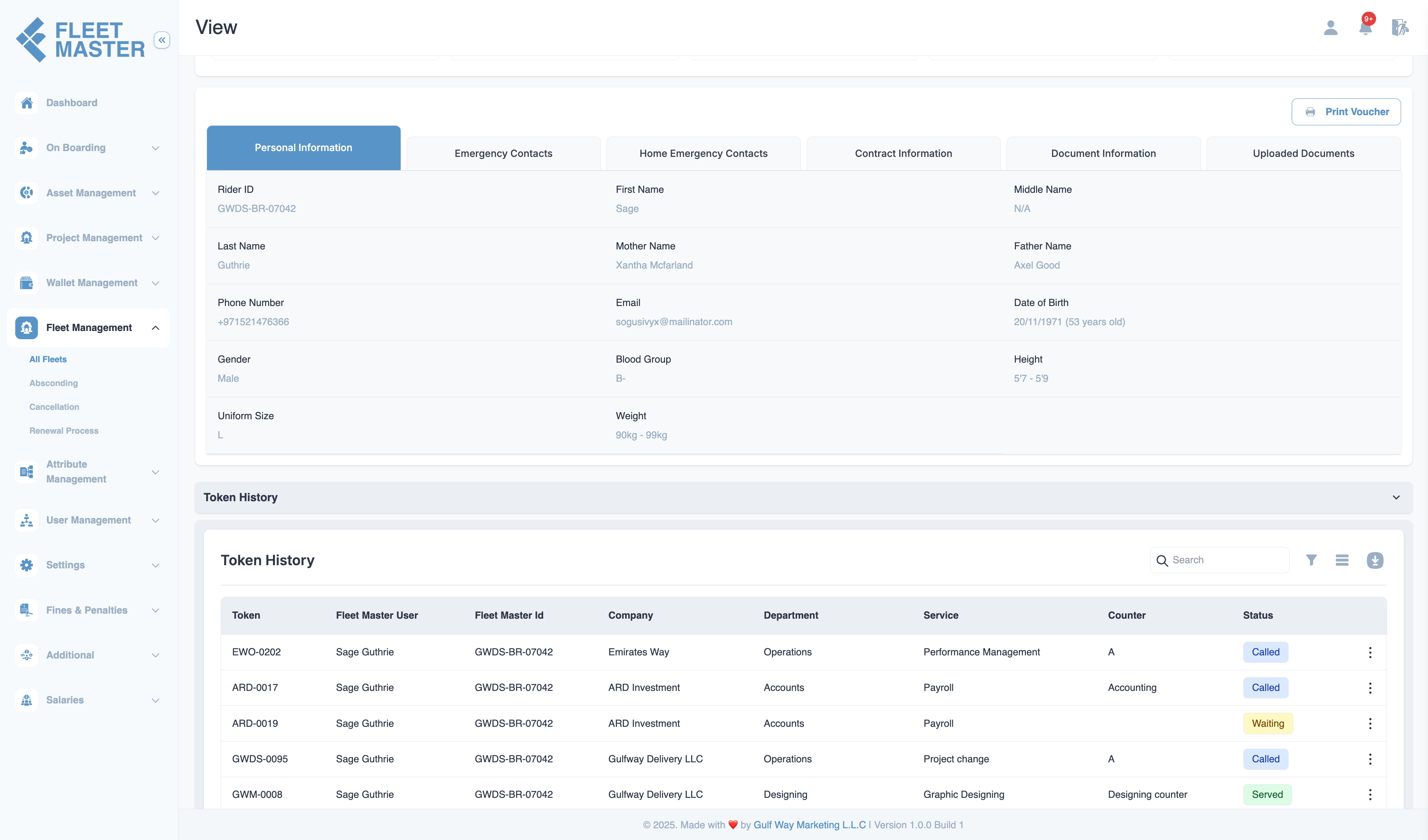Click the Token column header
The width and height of the screenshot is (1428, 840).
coord(246,615)
